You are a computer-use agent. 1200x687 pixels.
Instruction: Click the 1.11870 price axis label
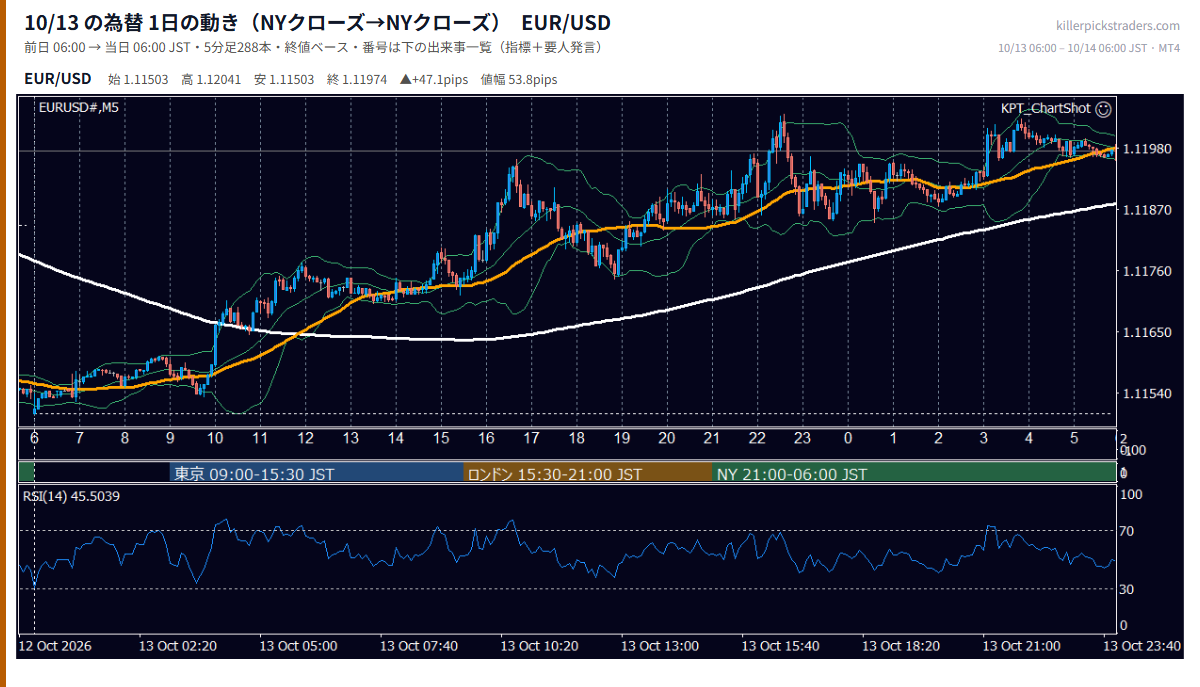[x=1147, y=210]
